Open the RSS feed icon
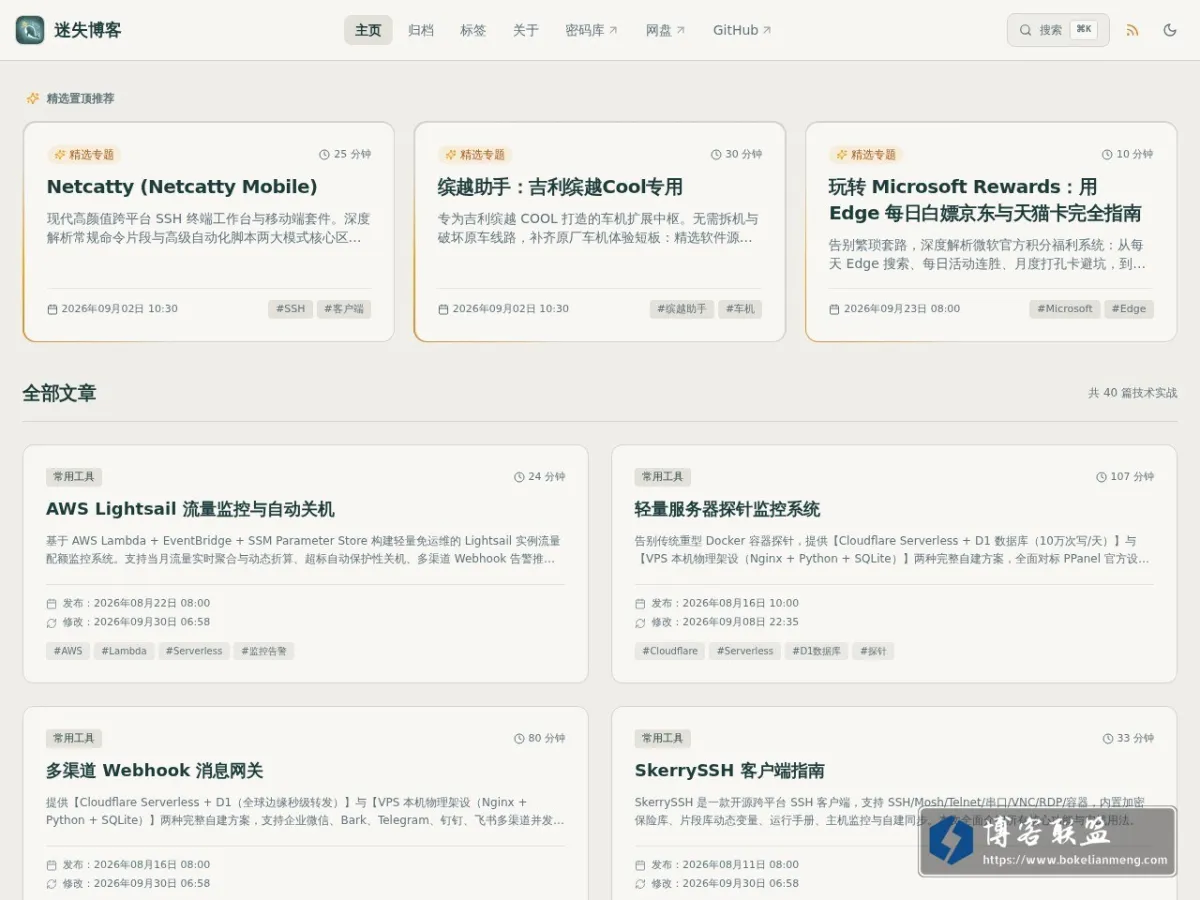This screenshot has width=1200, height=900. 1133,30
